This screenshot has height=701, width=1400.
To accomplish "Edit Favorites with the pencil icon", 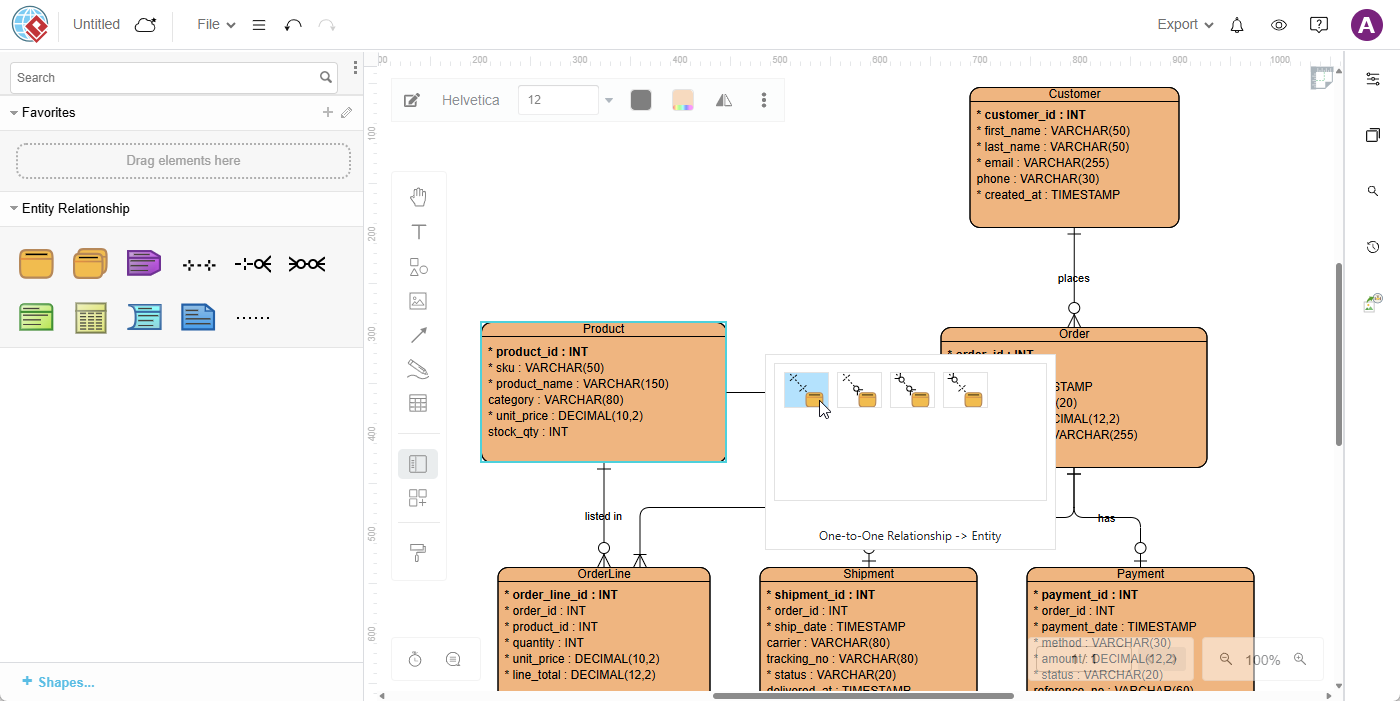I will pos(347,112).
